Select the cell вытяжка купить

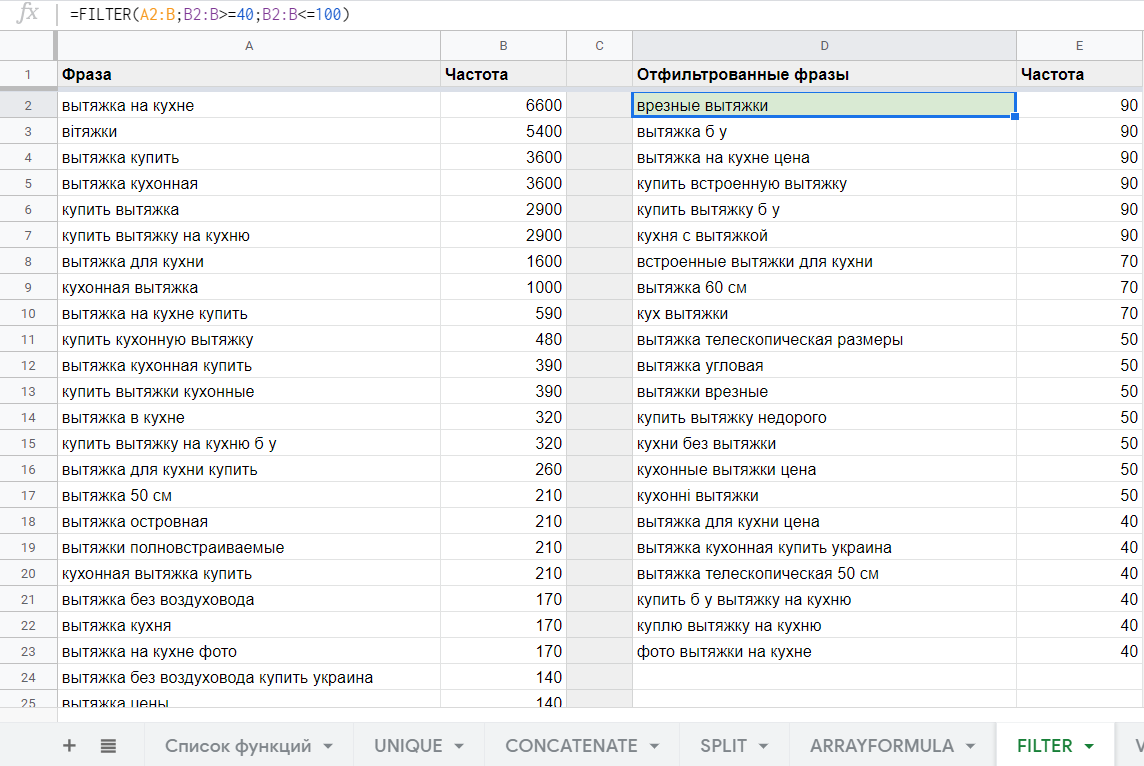point(249,158)
